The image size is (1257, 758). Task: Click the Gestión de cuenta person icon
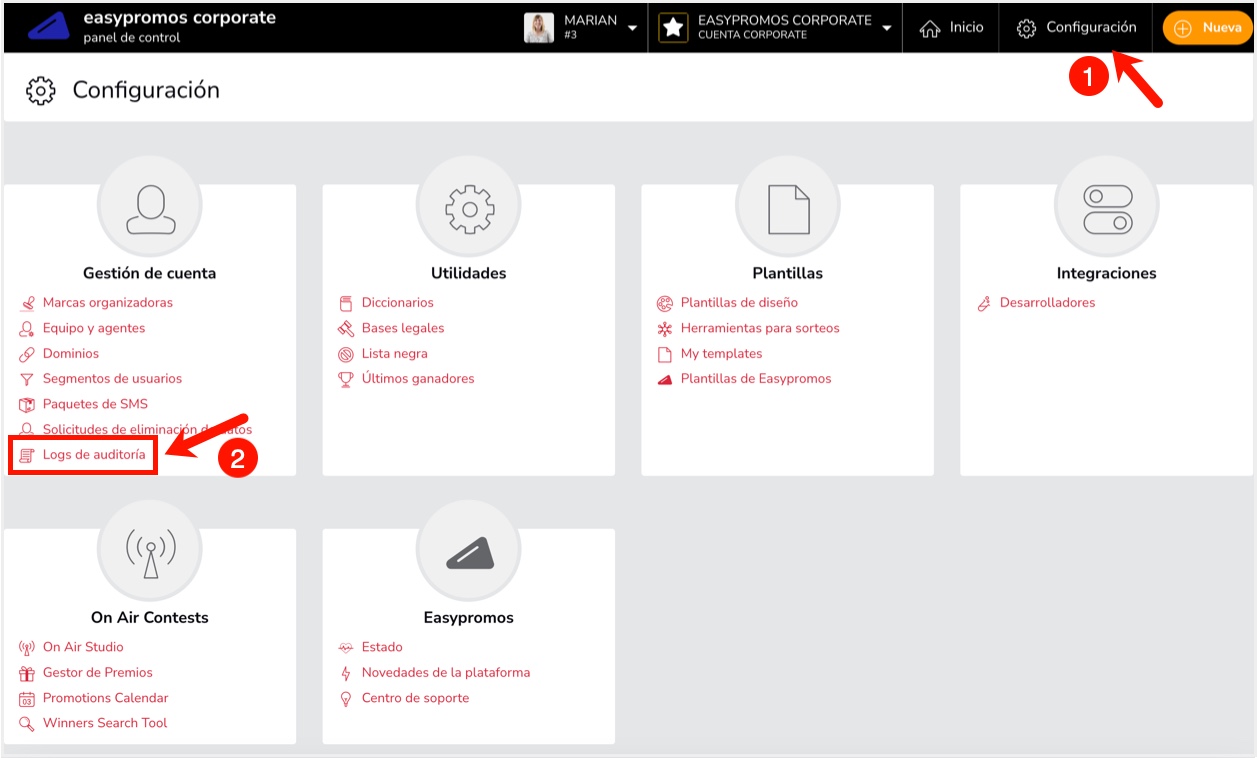tap(149, 208)
